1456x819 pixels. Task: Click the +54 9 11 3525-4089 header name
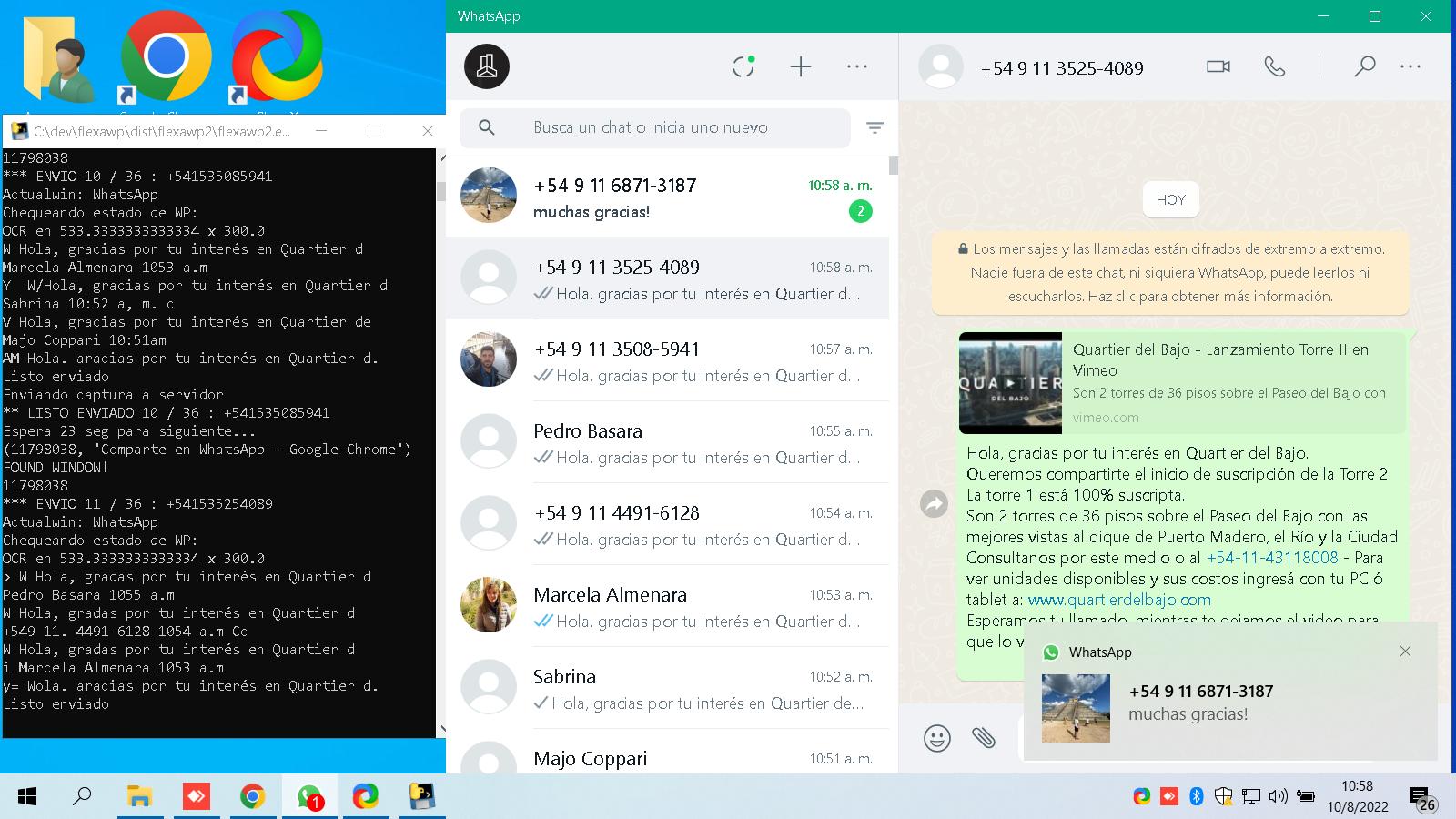[1062, 68]
